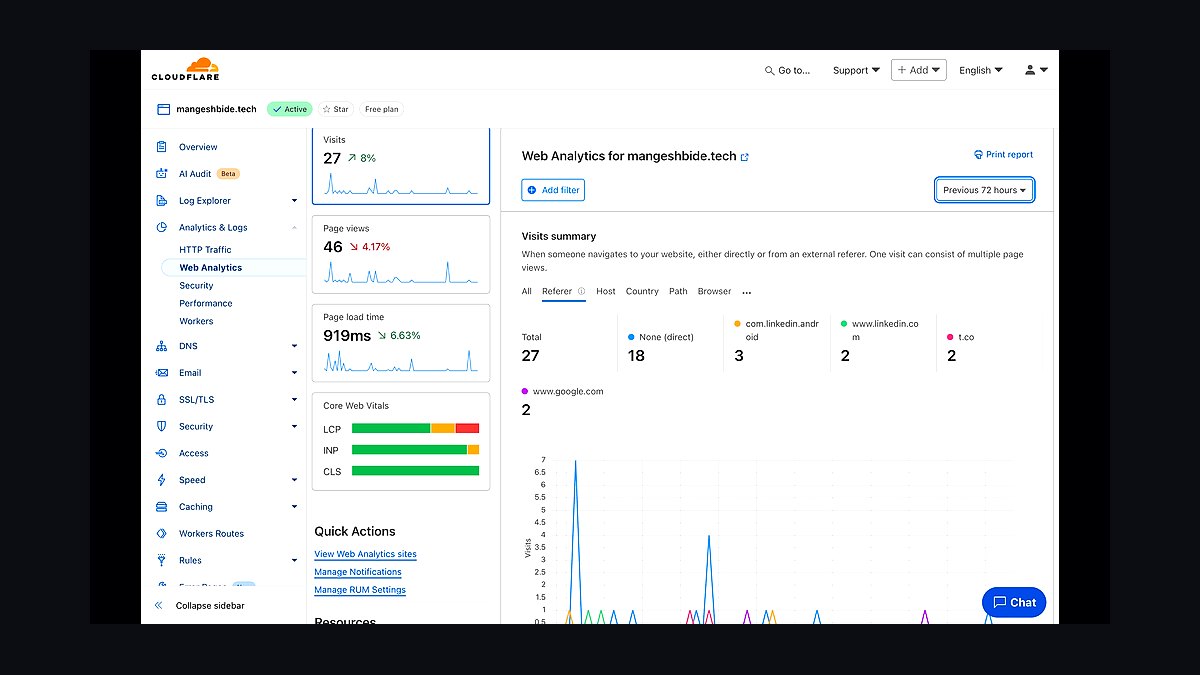Click the Cloudflare logo
This screenshot has height=675, width=1200.
pos(185,70)
